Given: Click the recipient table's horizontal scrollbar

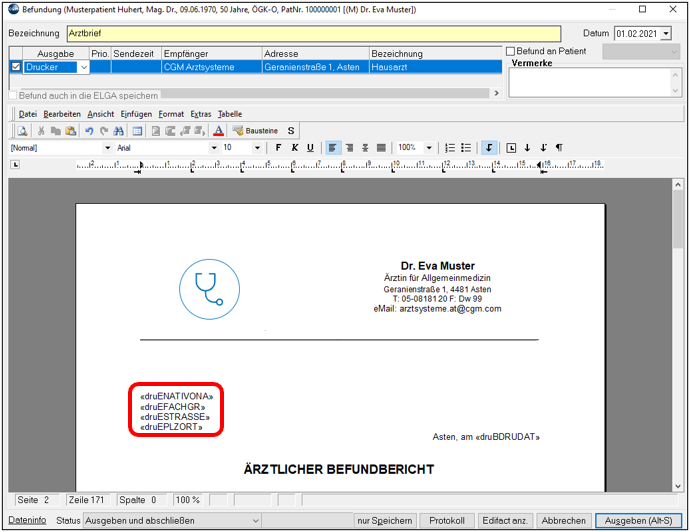Looking at the screenshot, I should (326, 93).
